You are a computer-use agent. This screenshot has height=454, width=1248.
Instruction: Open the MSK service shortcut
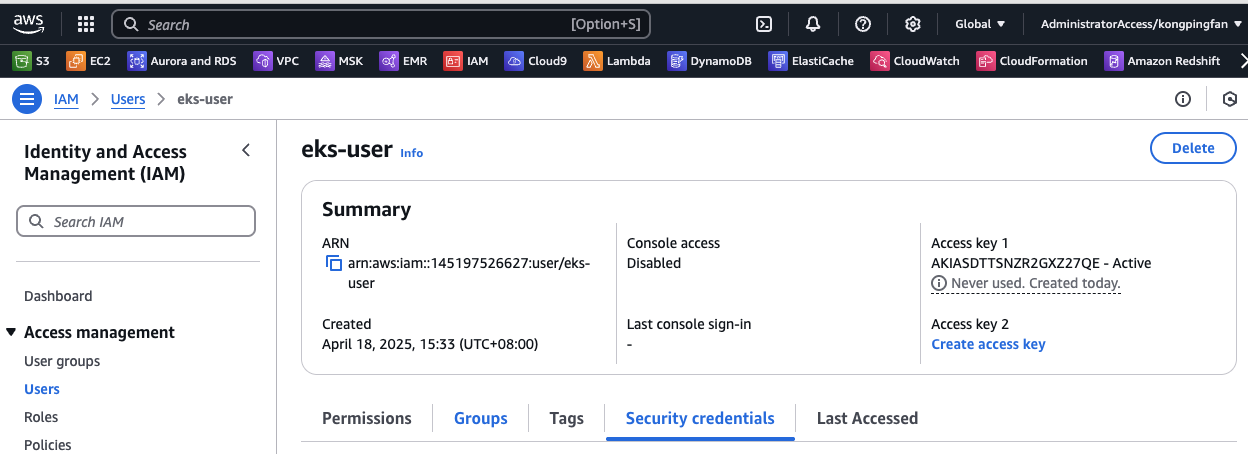point(340,61)
